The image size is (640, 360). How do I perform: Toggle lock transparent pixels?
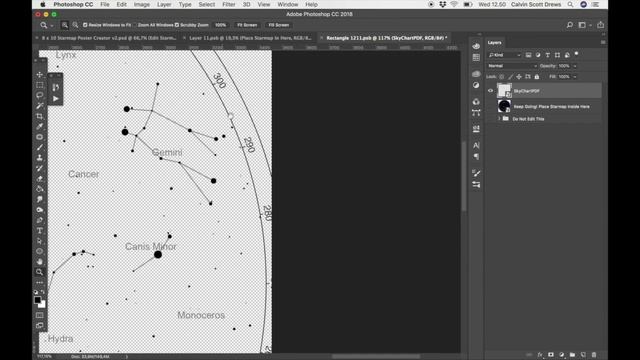[x=502, y=76]
